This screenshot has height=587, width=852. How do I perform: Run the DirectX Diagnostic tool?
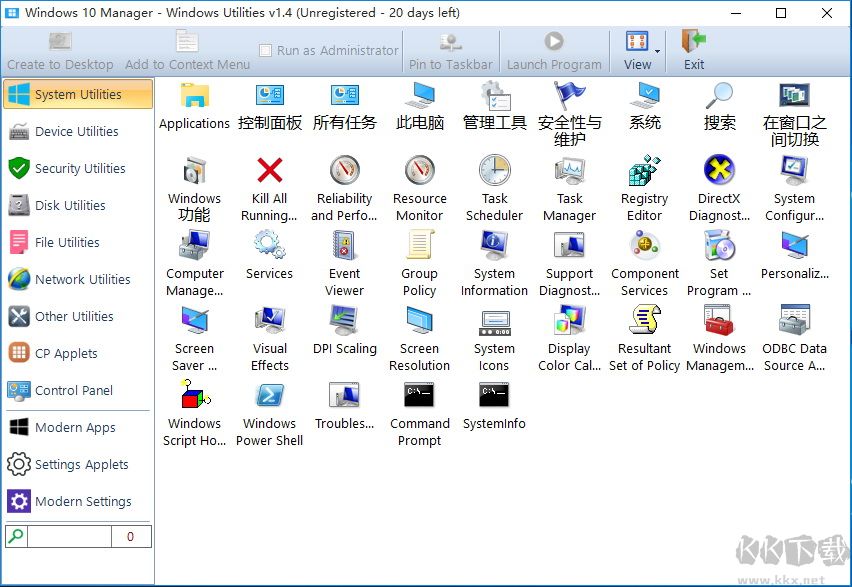719,180
